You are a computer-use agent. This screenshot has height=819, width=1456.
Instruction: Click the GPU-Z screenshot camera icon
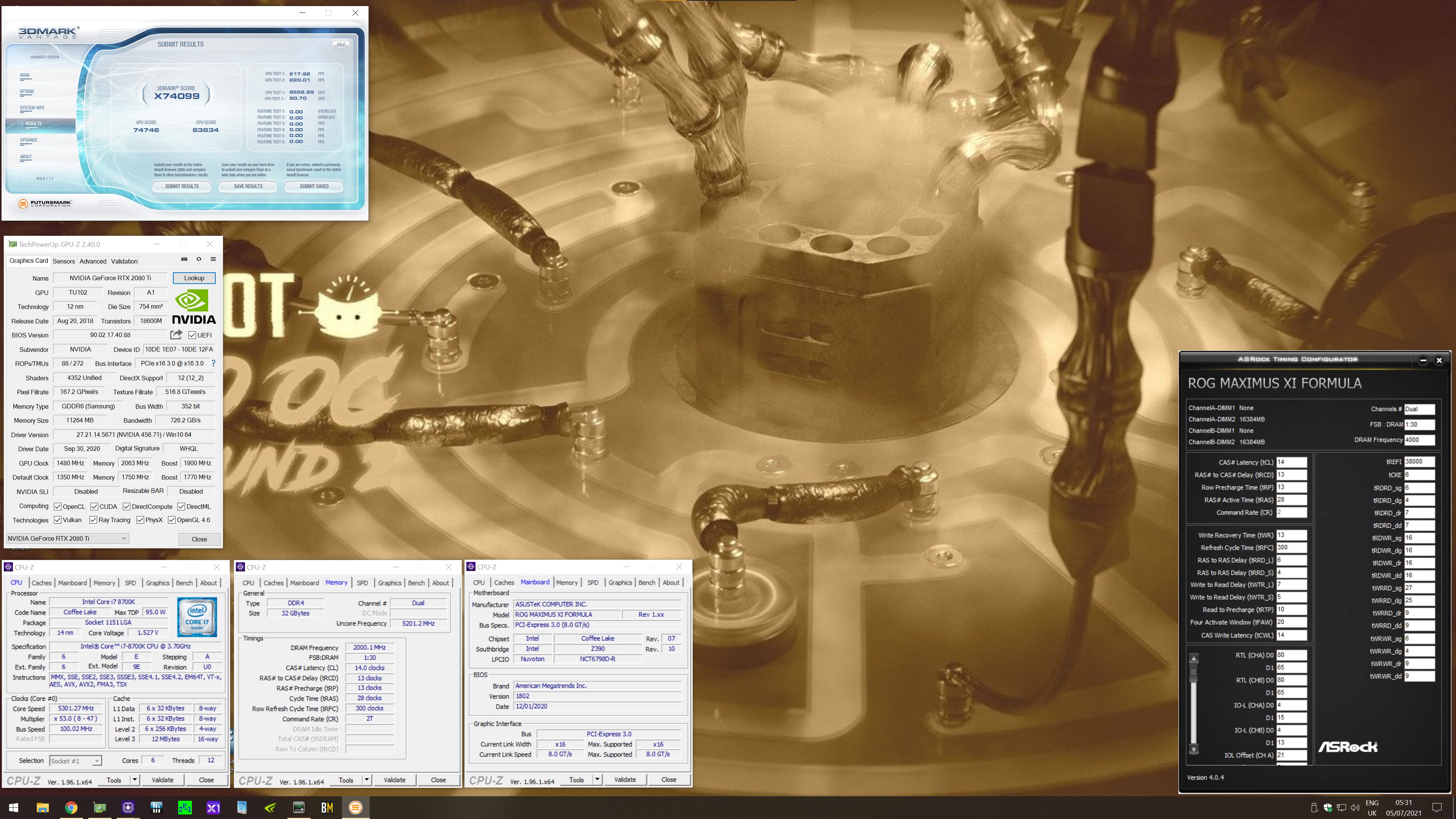(184, 259)
